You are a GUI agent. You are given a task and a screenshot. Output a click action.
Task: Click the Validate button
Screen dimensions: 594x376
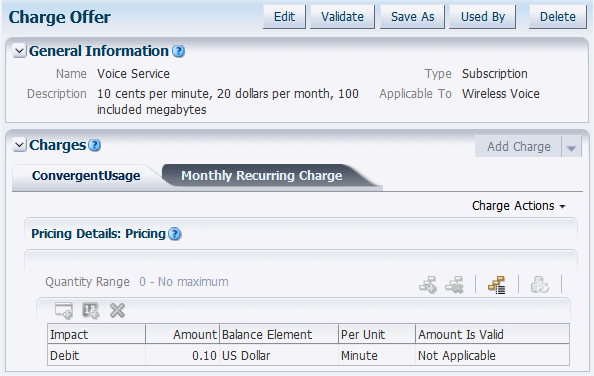pos(342,17)
